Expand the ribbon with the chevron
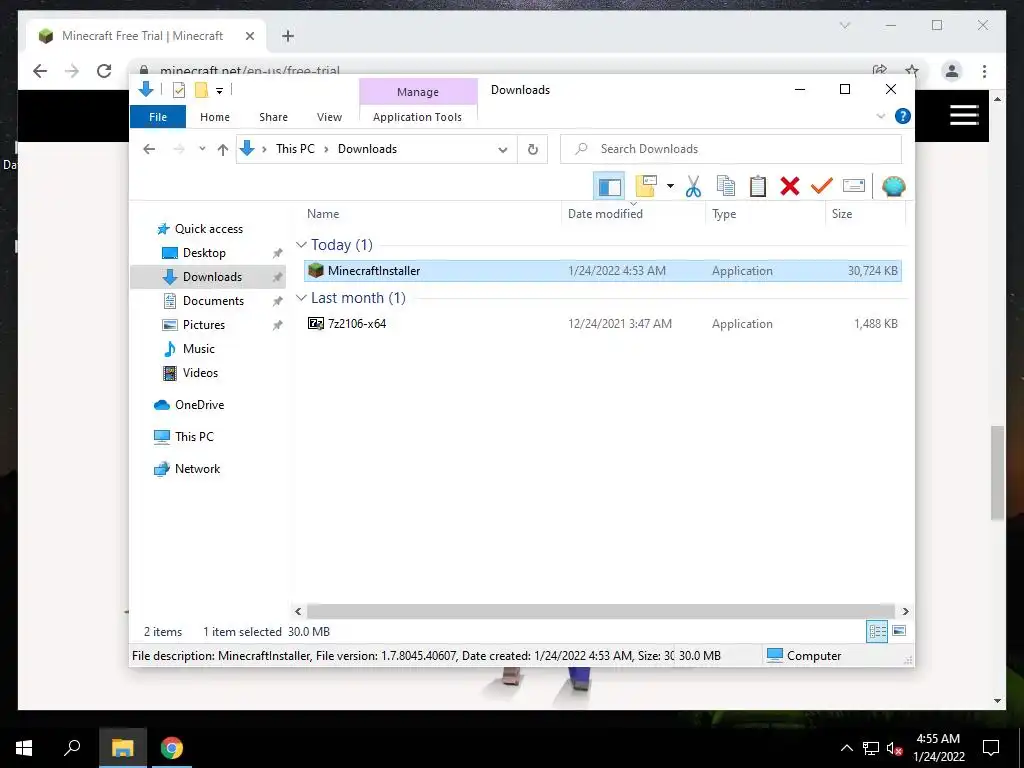The width and height of the screenshot is (1024, 768). [880, 116]
